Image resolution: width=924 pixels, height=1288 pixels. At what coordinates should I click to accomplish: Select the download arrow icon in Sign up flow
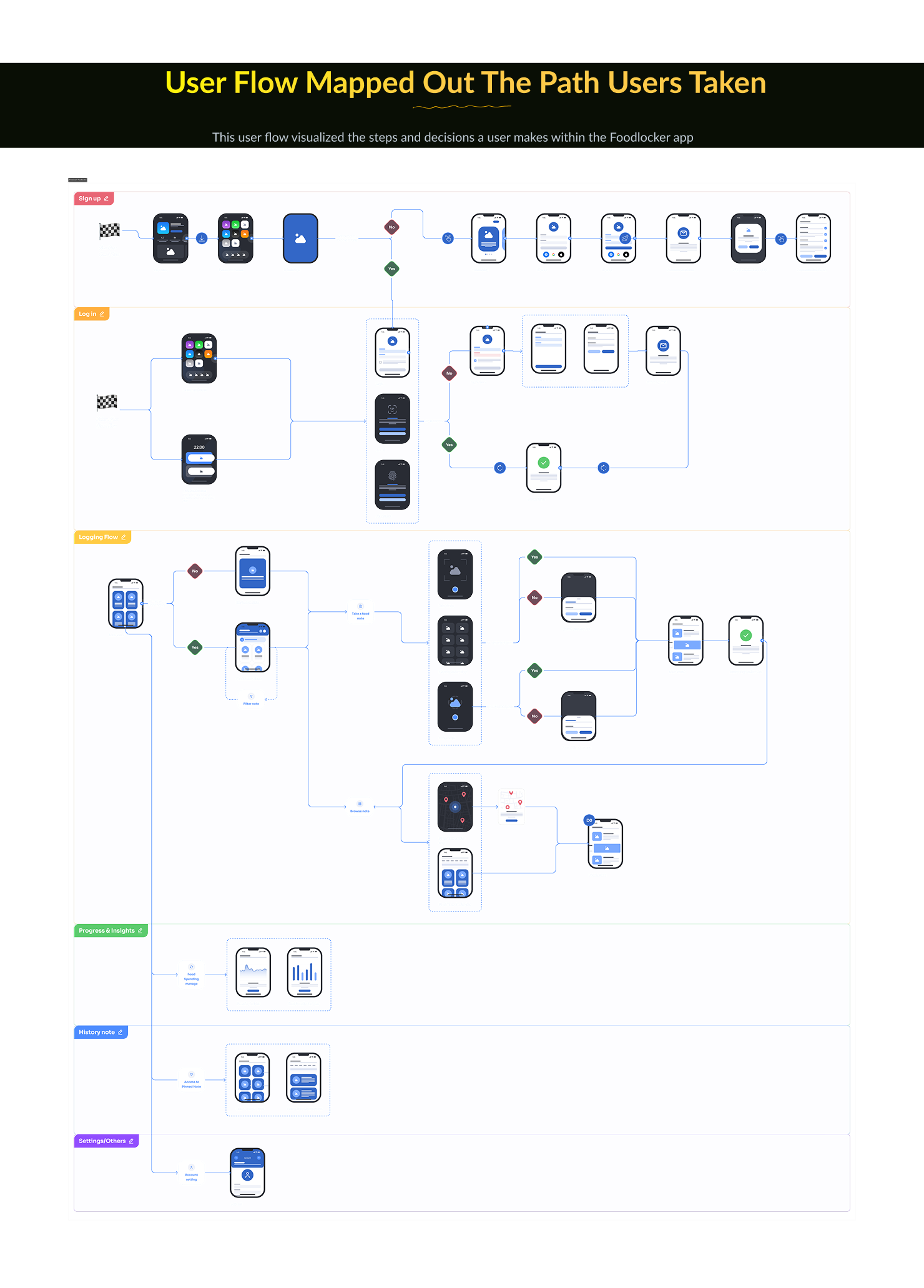(x=202, y=238)
